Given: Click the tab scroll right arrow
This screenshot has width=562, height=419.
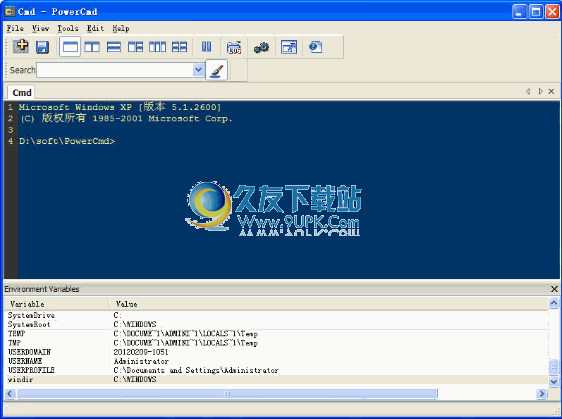Looking at the screenshot, I should point(540,91).
